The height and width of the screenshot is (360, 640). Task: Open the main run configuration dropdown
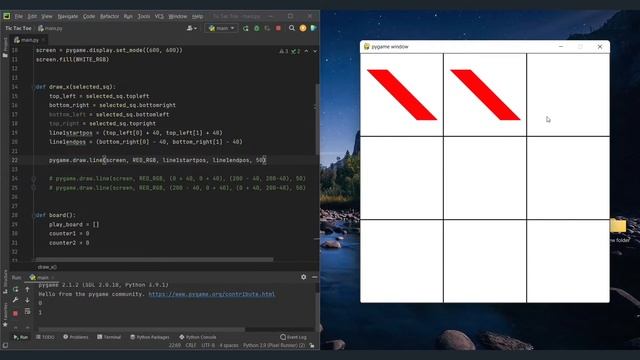[x=221, y=28]
